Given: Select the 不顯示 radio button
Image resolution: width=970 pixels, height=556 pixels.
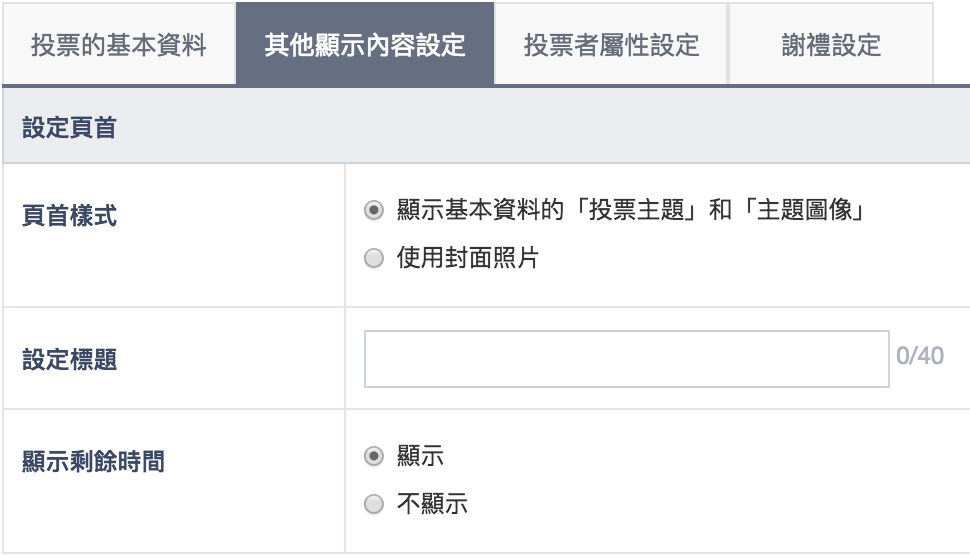Looking at the screenshot, I should tap(374, 505).
